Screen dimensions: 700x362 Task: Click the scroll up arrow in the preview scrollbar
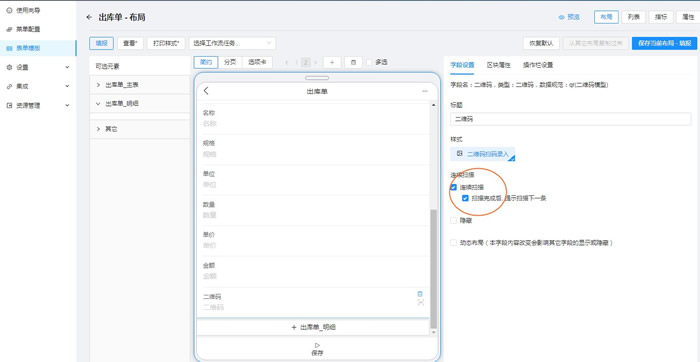click(x=433, y=104)
